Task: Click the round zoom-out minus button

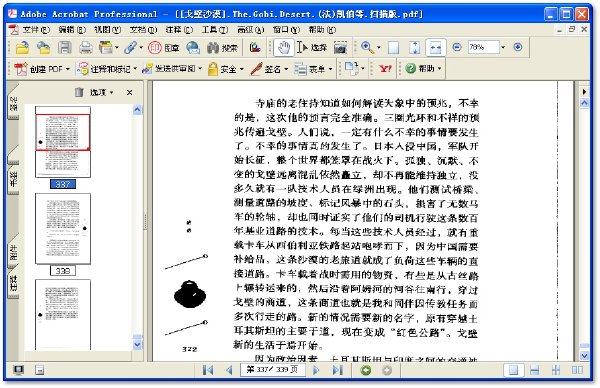Action: pyautogui.click(x=457, y=47)
